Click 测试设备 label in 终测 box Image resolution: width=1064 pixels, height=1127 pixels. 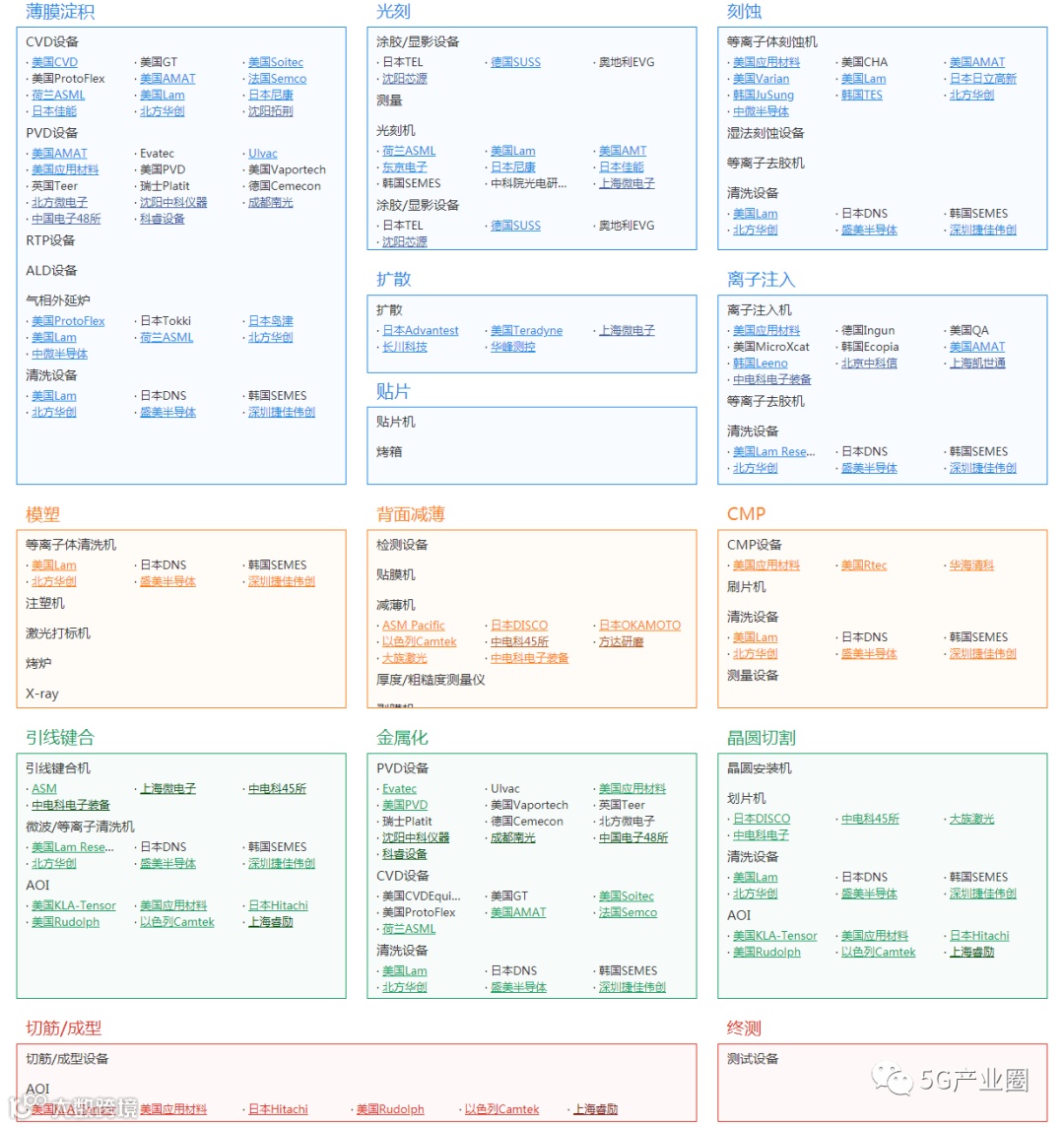coord(753,1059)
